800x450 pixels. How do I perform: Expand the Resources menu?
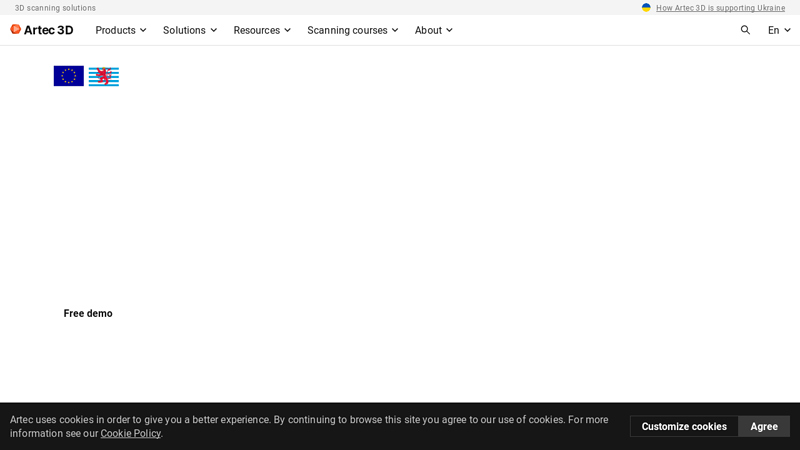tap(262, 30)
